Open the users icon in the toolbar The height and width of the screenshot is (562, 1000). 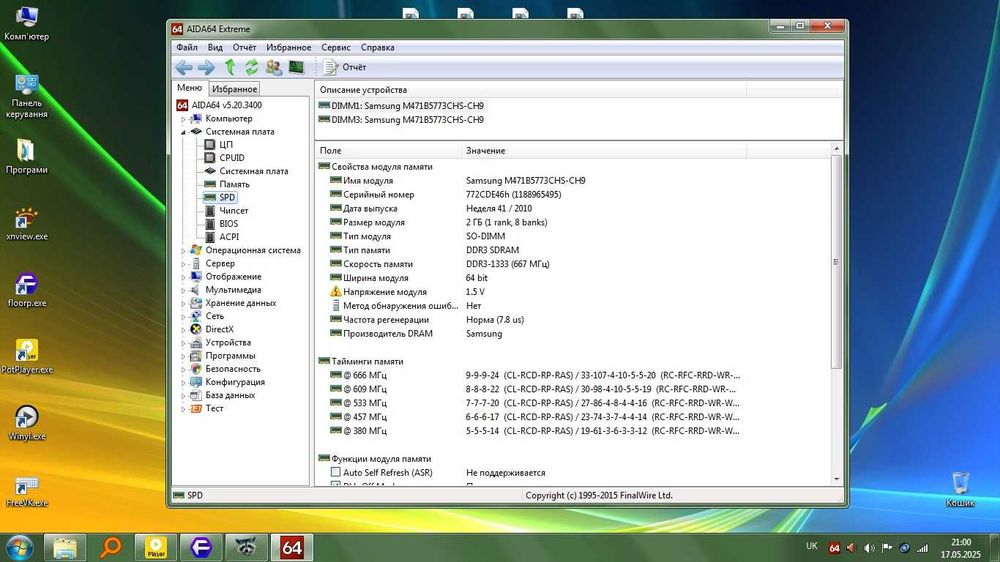tap(274, 67)
